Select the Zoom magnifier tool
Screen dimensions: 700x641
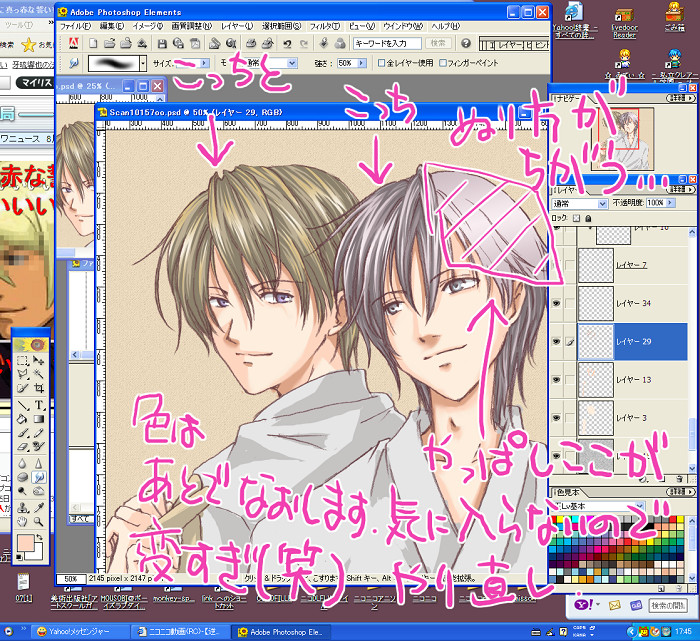(x=39, y=521)
